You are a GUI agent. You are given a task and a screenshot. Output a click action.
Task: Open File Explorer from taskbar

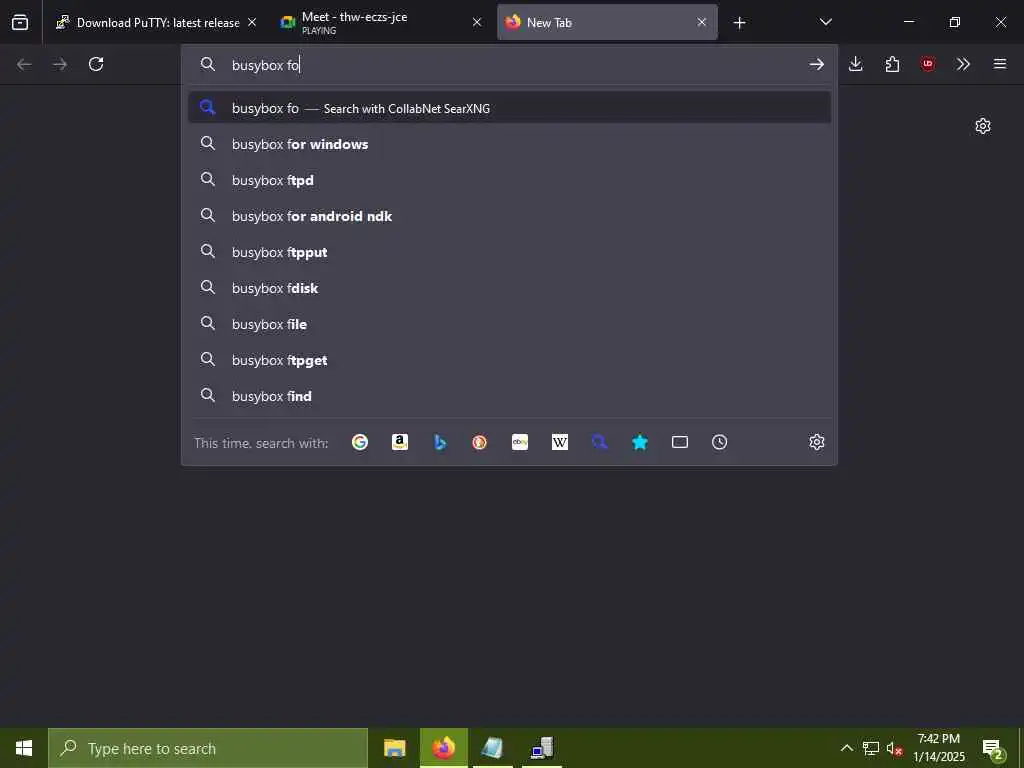pos(394,748)
